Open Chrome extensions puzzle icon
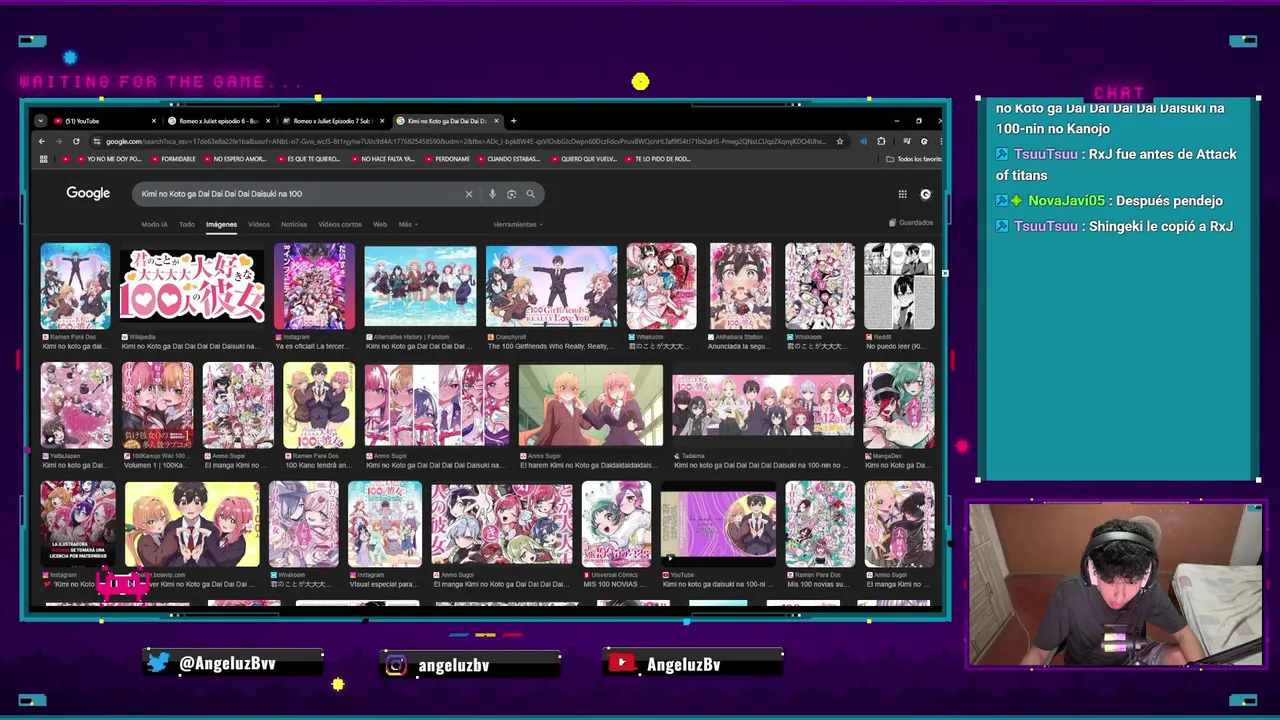1280x720 pixels. click(881, 141)
